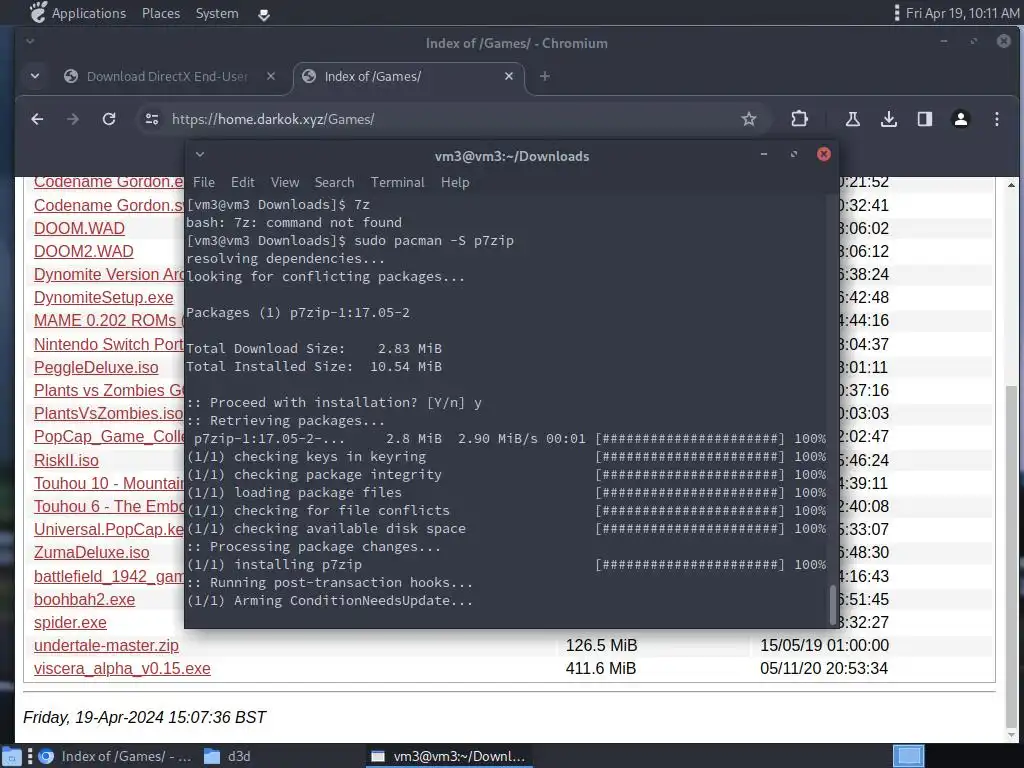Click the 15/05/19 01:00:00 date cell

(x=824, y=645)
